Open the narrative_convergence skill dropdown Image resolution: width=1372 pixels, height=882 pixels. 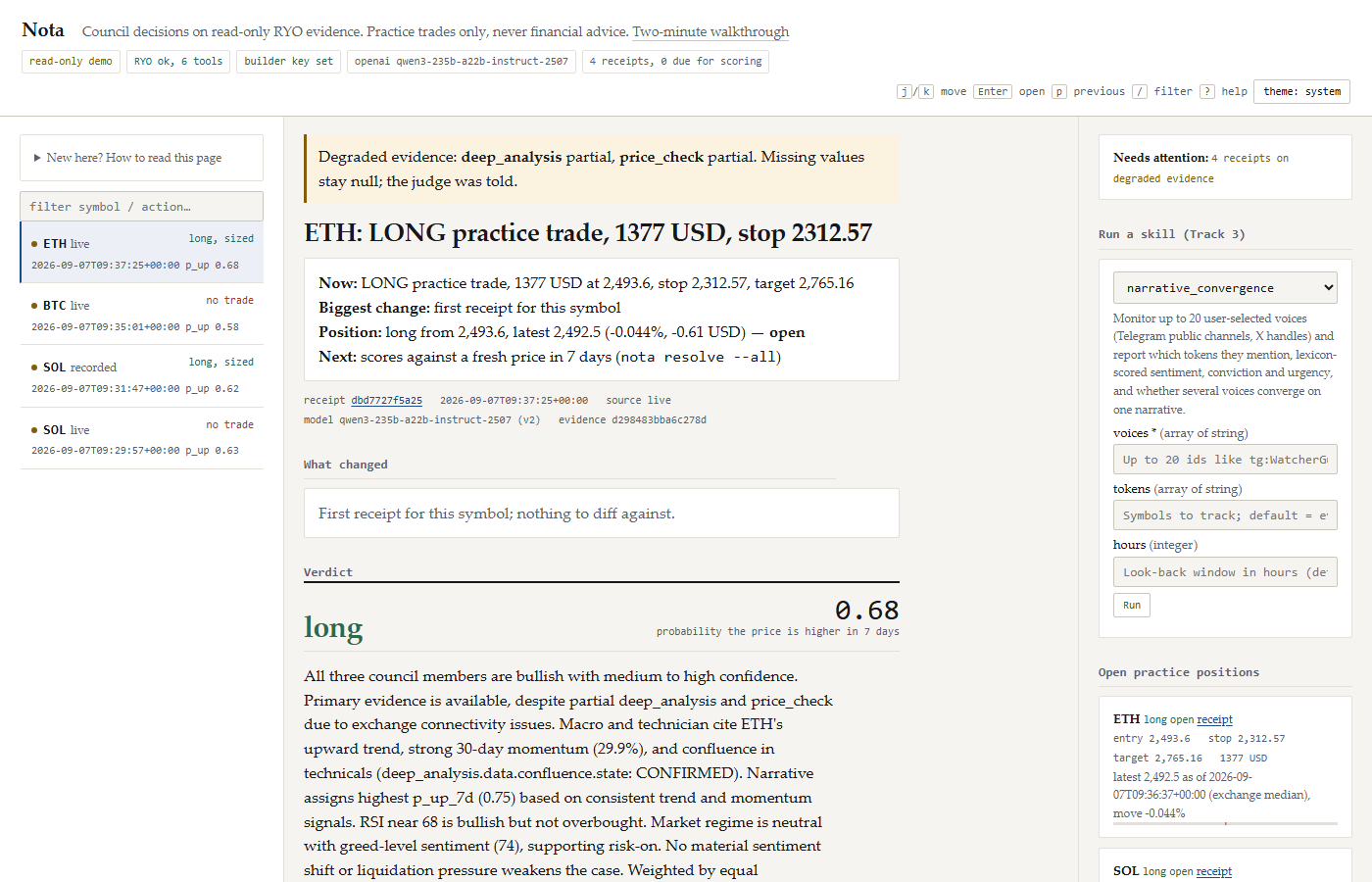(1225, 288)
